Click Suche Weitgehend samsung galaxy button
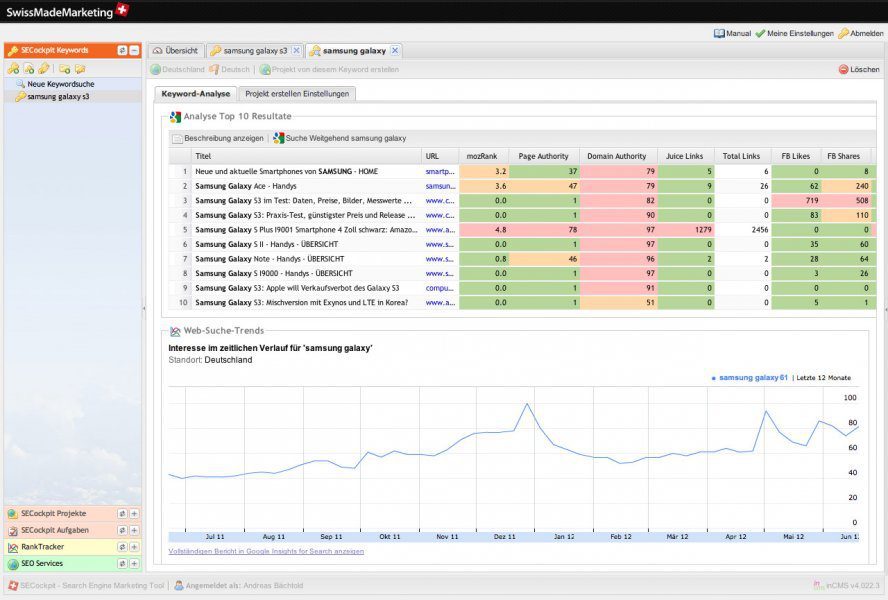Screen dimensions: 888x600 (x=340, y=138)
